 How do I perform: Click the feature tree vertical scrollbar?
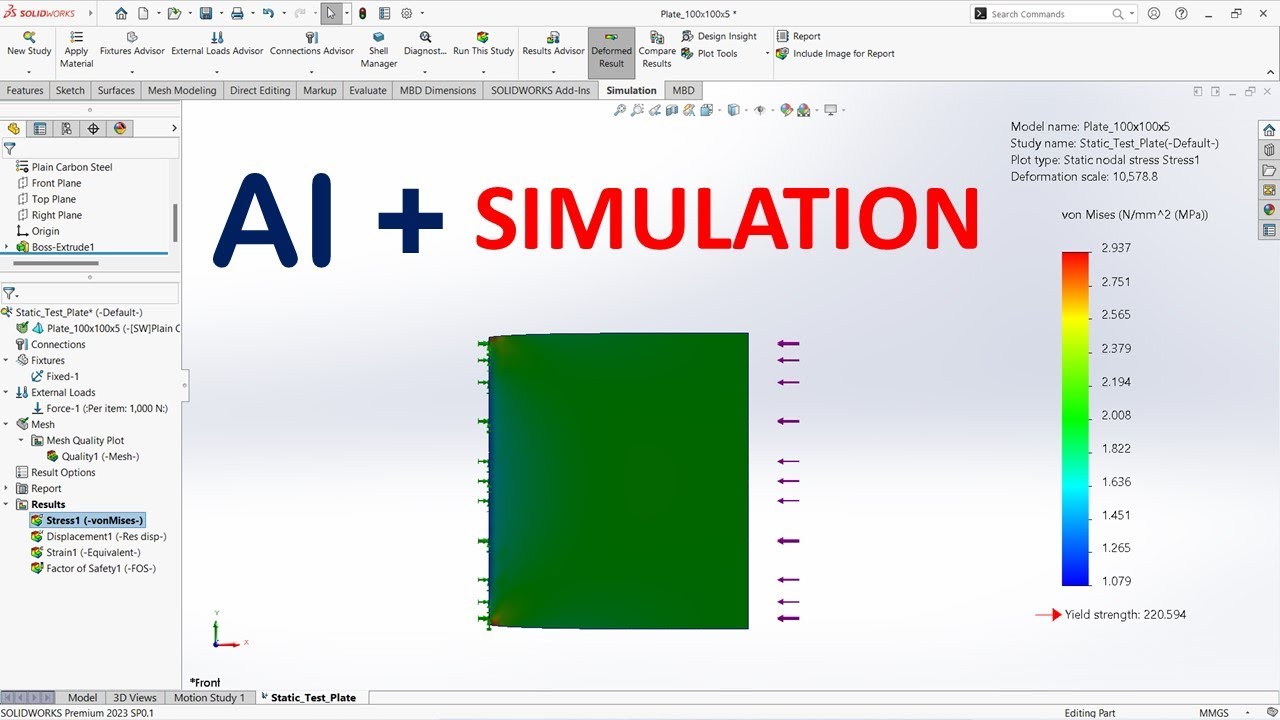[x=175, y=222]
